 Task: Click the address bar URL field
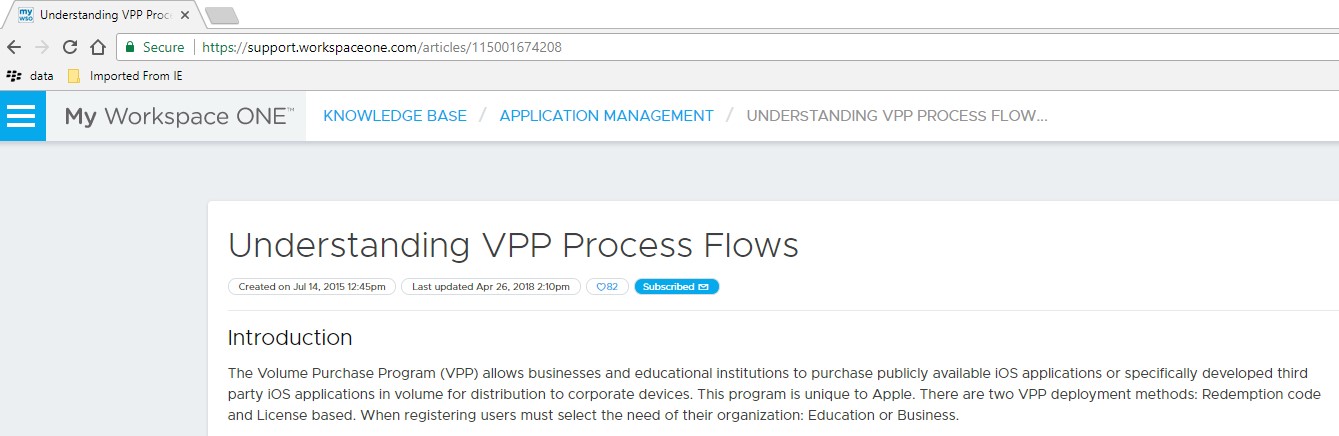(700, 47)
